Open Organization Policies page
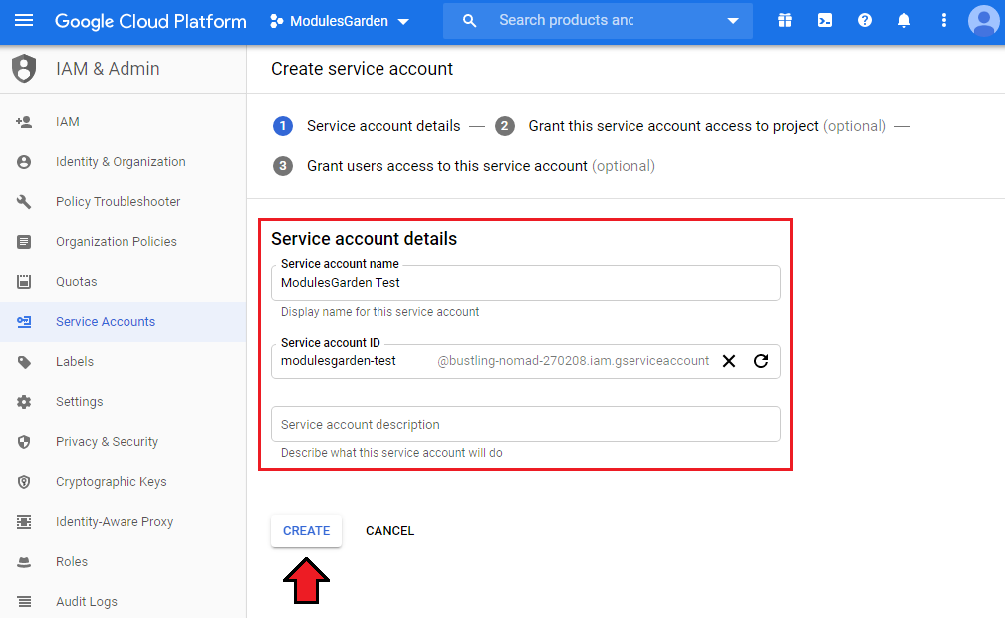This screenshot has height=618, width=1005. click(116, 242)
